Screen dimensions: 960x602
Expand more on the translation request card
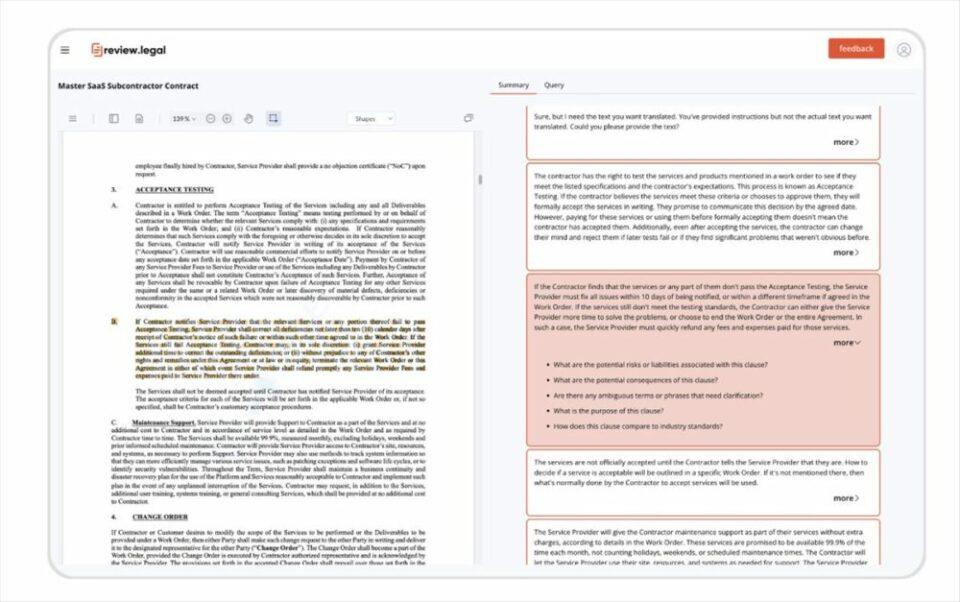pyautogui.click(x=846, y=142)
